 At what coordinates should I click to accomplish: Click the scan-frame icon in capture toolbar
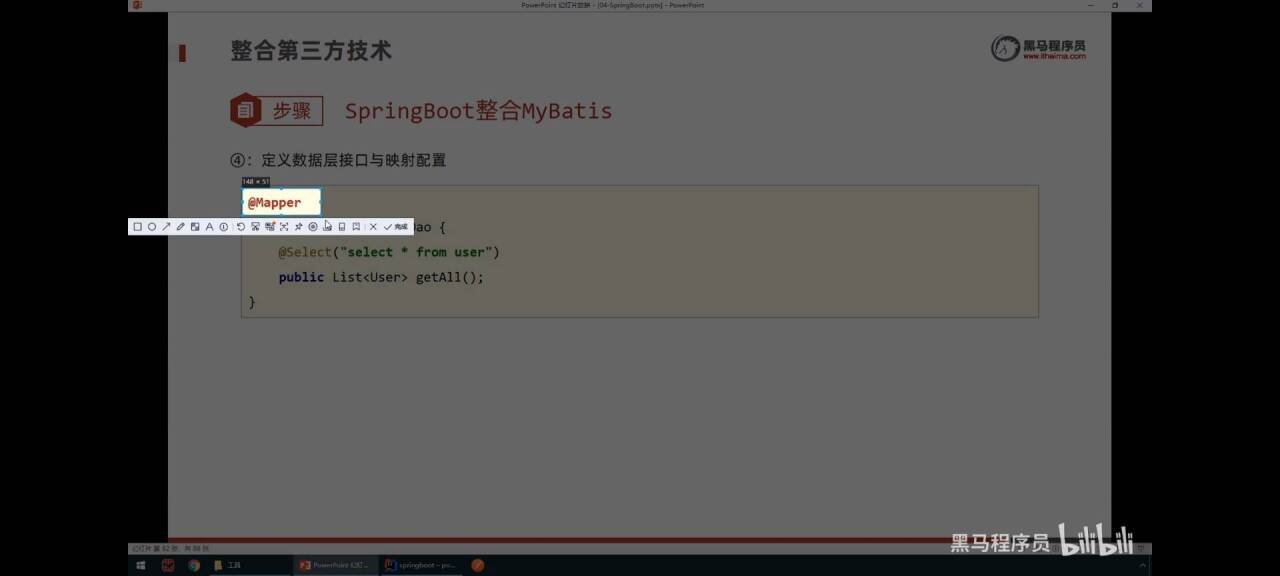point(284,227)
